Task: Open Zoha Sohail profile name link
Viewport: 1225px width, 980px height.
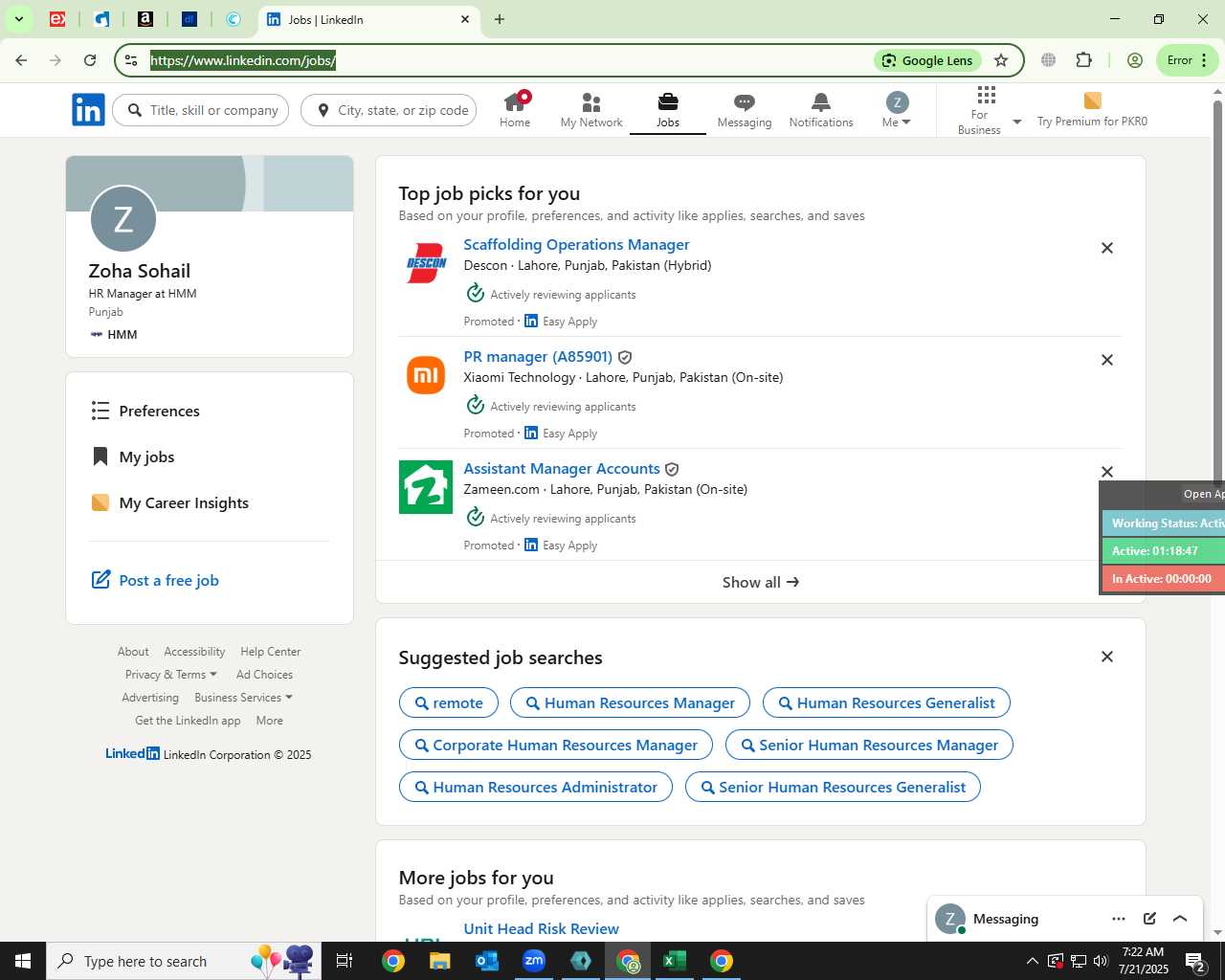Action: click(140, 271)
